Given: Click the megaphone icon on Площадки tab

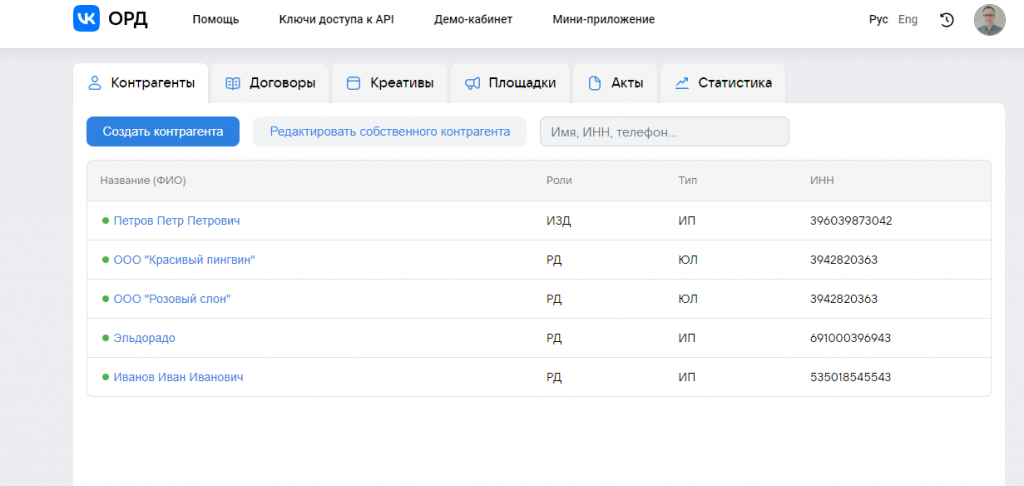Looking at the screenshot, I should (473, 83).
